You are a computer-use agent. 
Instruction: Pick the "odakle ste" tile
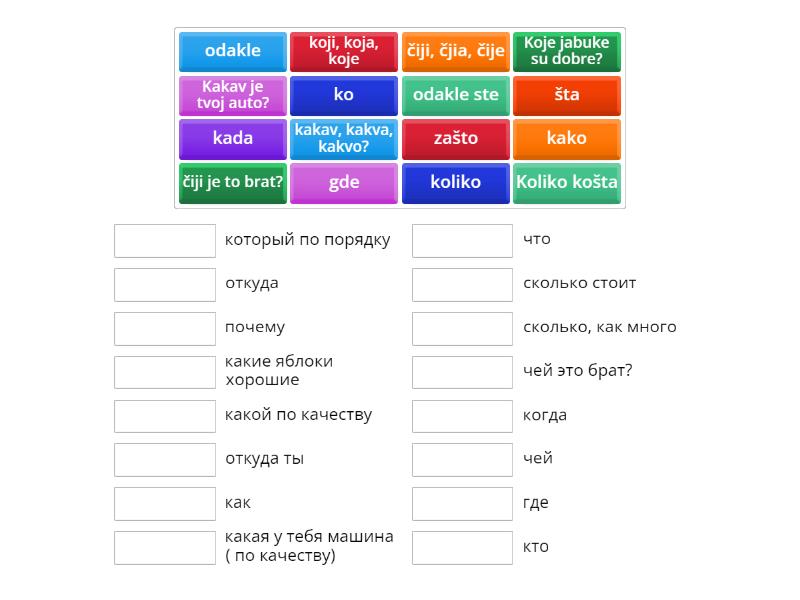tap(456, 95)
